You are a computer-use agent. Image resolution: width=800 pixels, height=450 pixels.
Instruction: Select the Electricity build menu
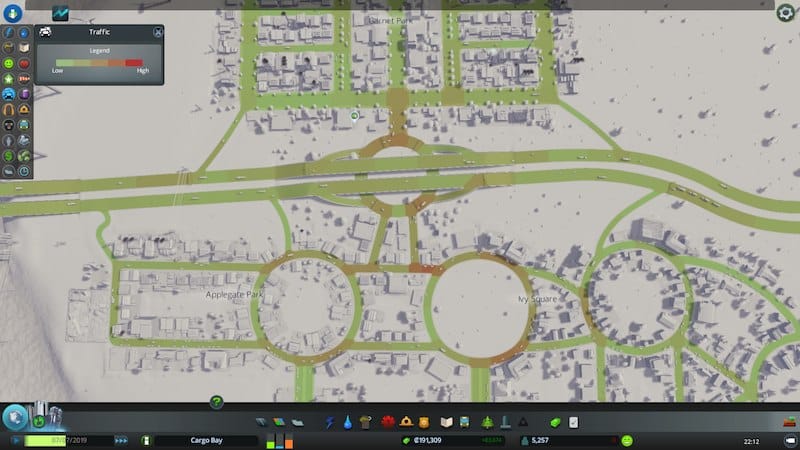point(329,422)
